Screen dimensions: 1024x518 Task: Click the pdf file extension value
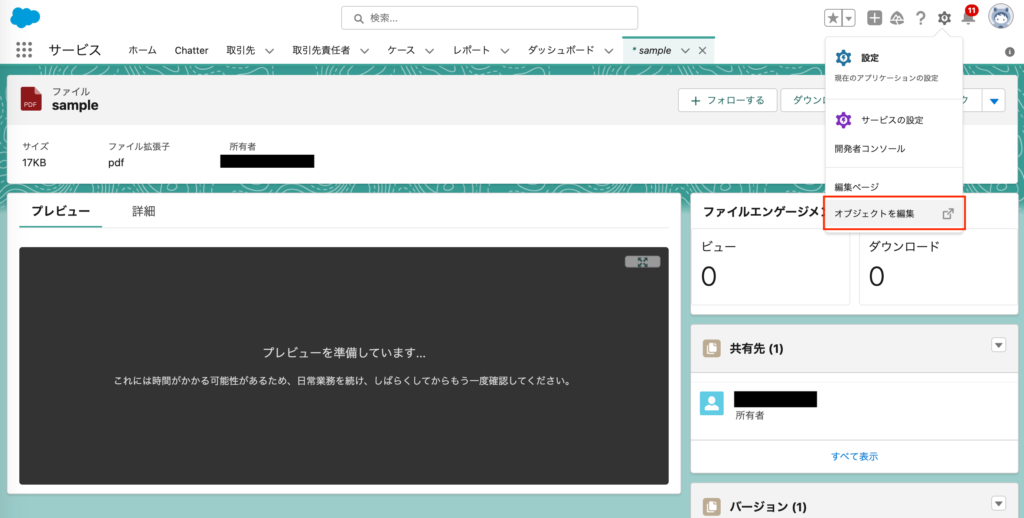(116, 163)
